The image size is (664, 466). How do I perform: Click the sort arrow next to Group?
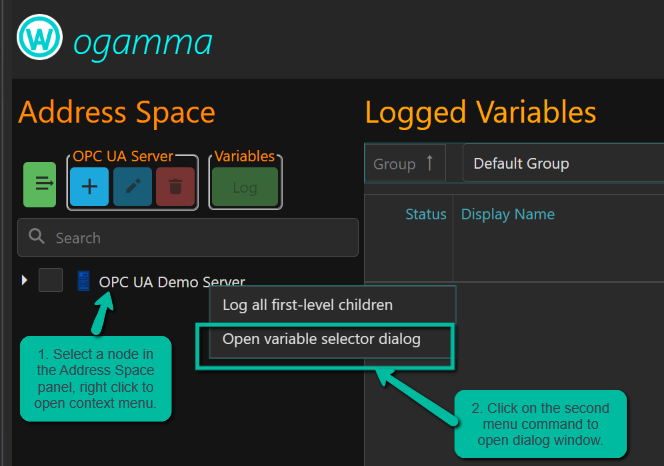tap(429, 163)
